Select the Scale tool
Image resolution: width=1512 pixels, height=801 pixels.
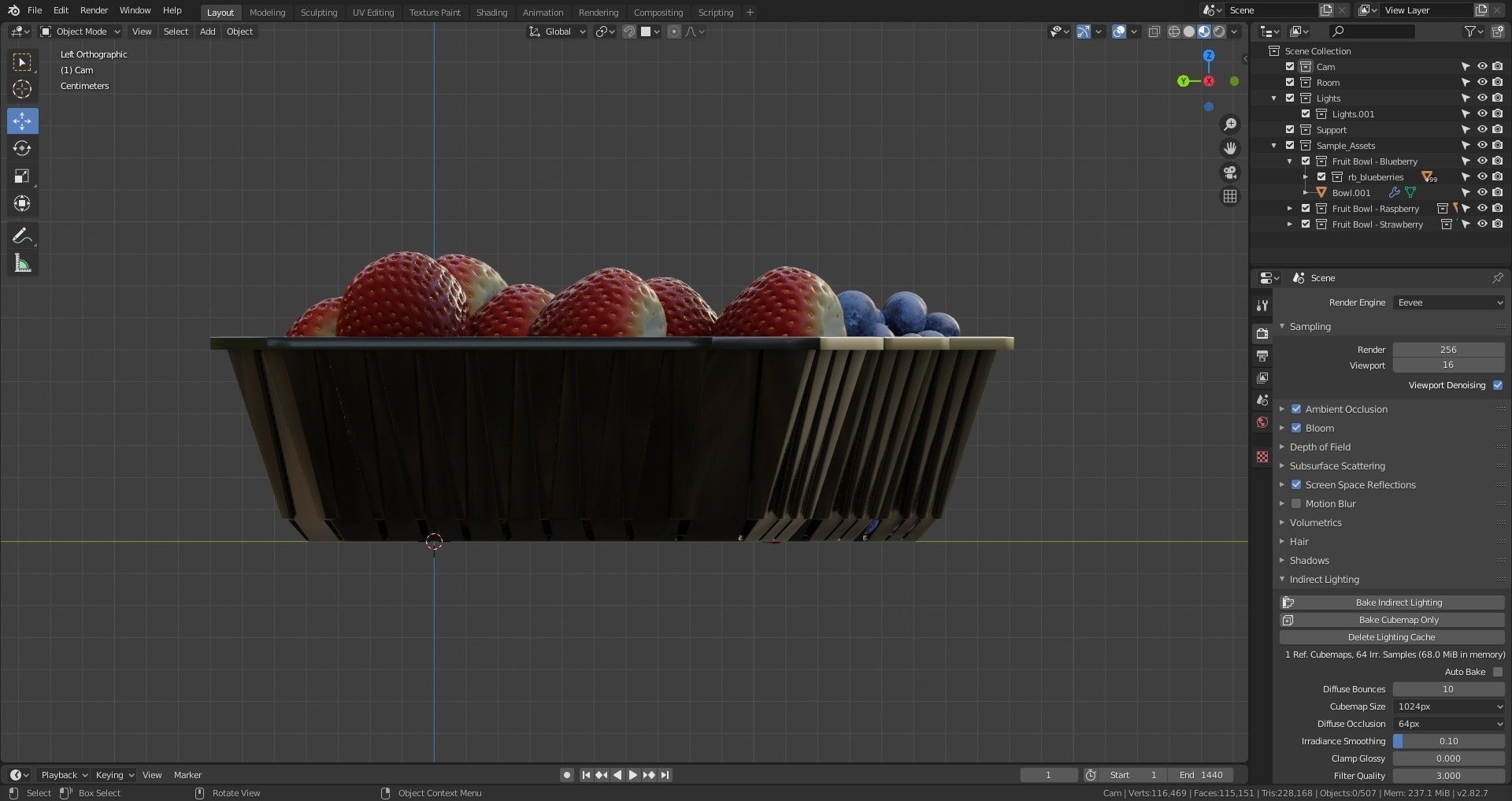[22, 176]
